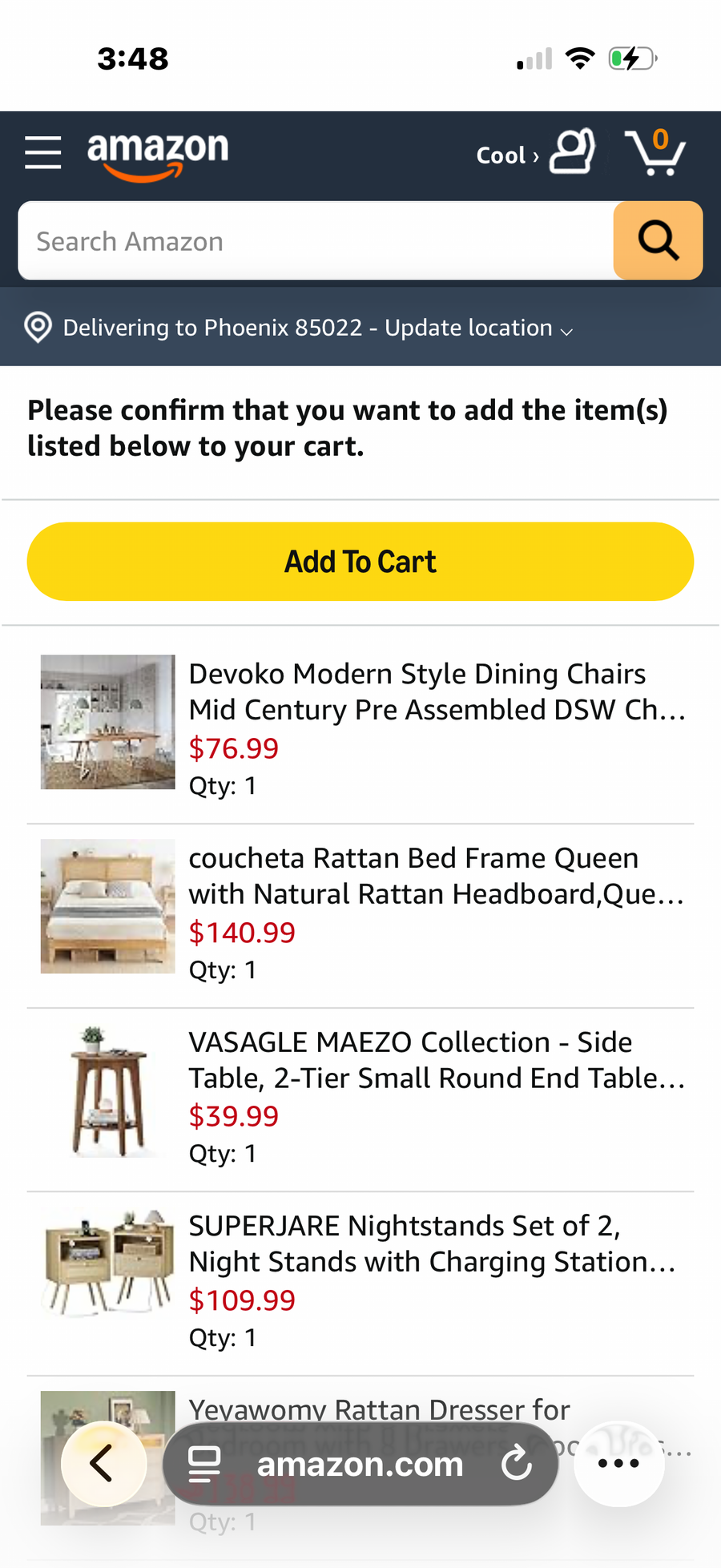Expand the Update location dropdown
Viewport: 721px width, 1568px height.
[x=566, y=330]
